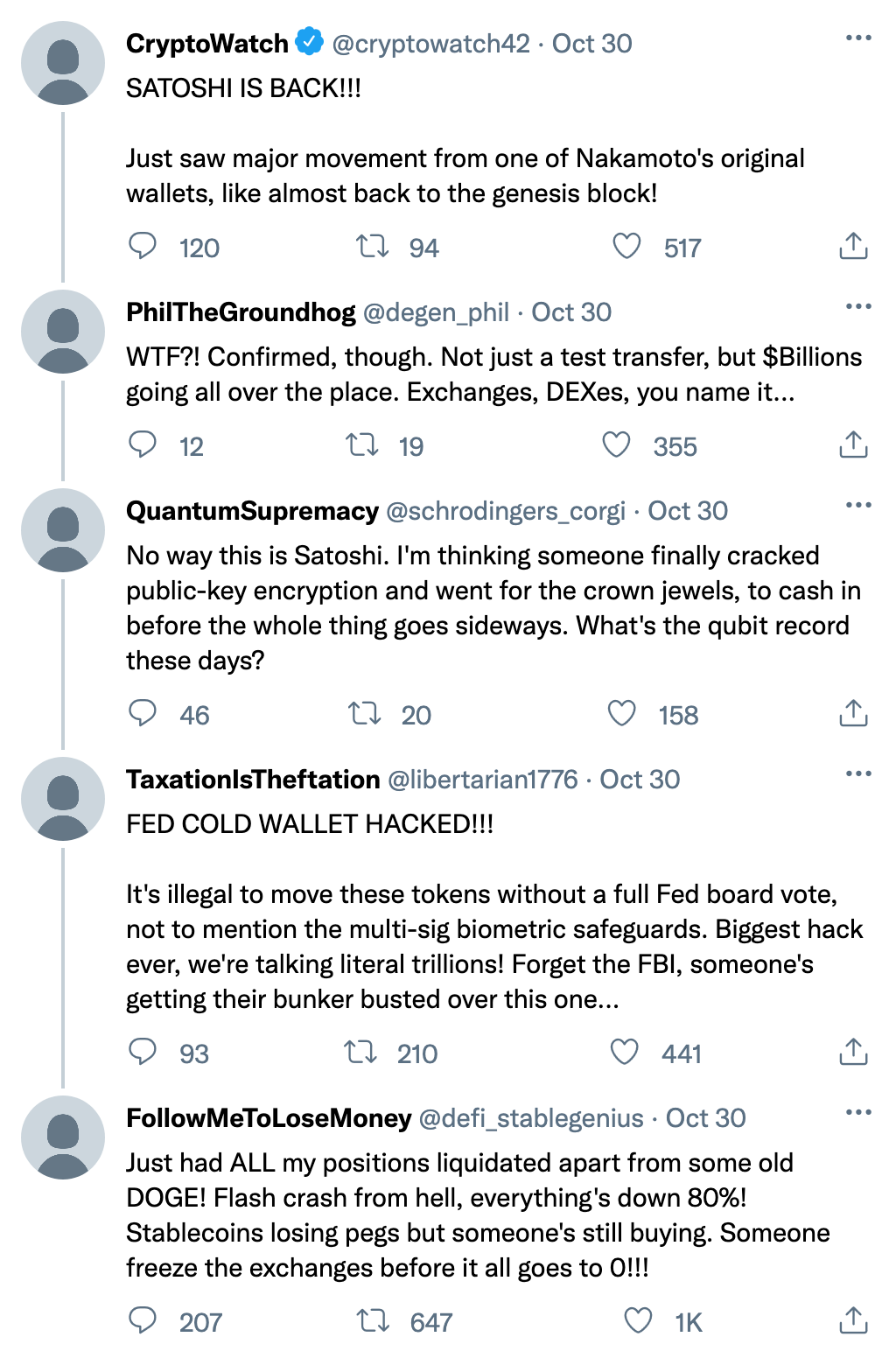This screenshot has height=1358, width=896.
Task: Click QuantumSupremacy's profile avatar
Action: coord(63,530)
